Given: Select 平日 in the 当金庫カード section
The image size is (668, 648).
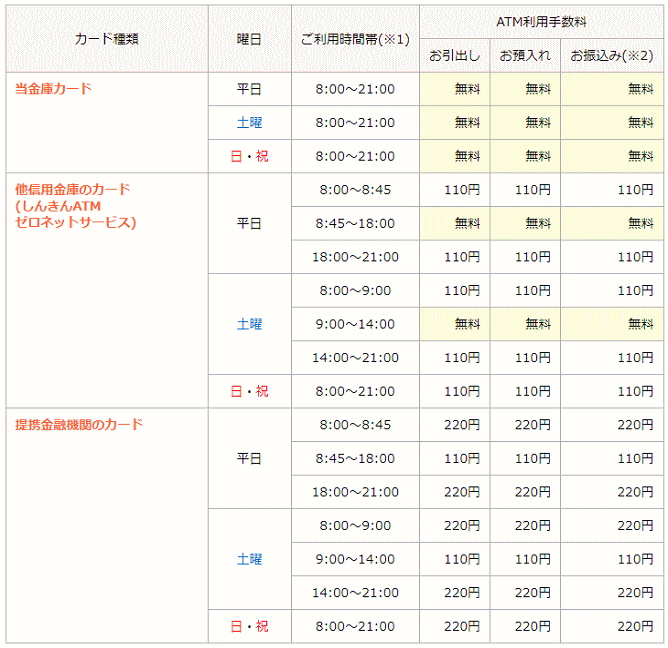Looking at the screenshot, I should (250, 89).
